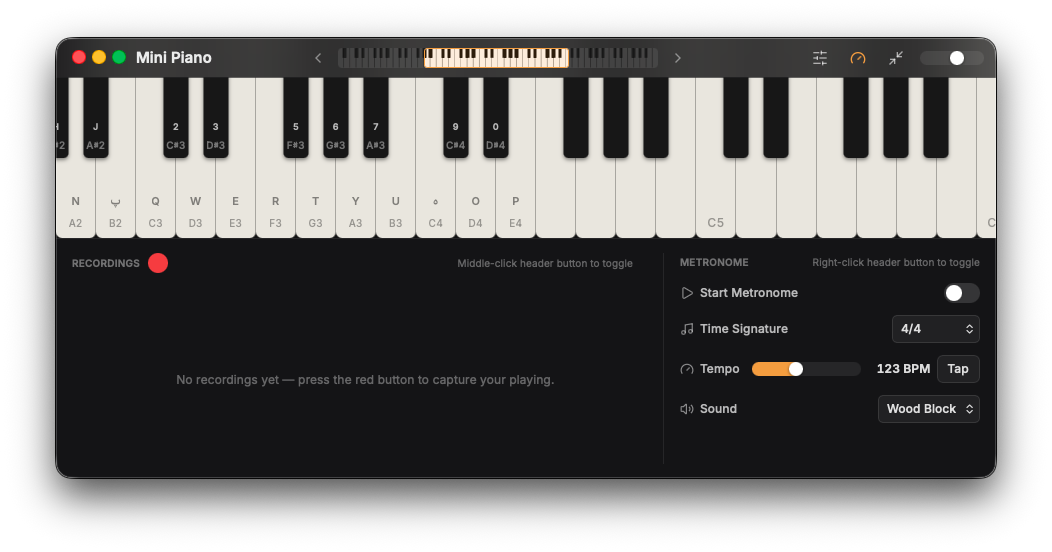Click the speaker icon next to Sound

[686, 409]
